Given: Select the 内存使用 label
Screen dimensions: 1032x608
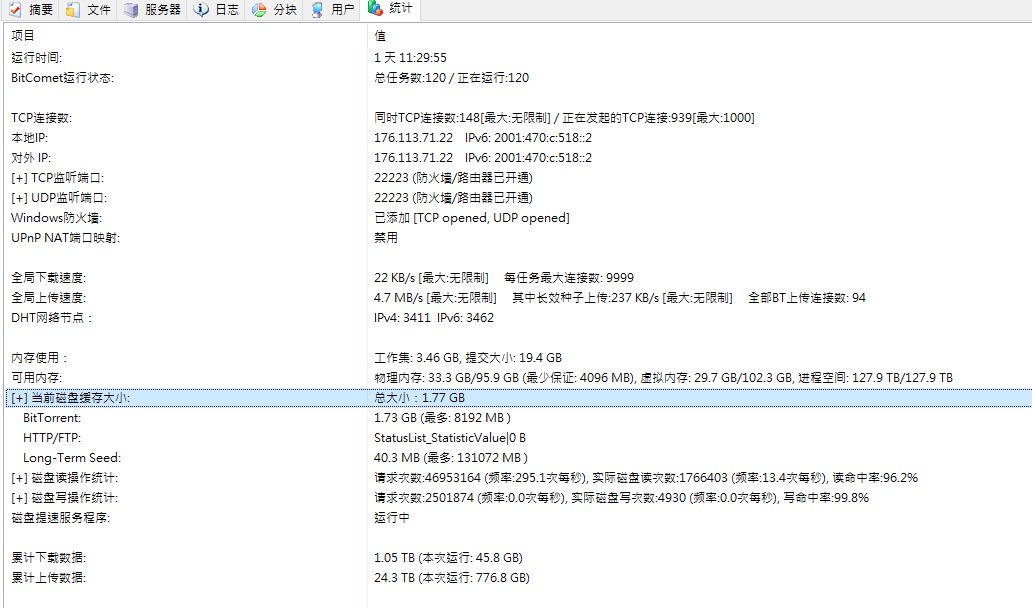Looking at the screenshot, I should pos(39,358).
